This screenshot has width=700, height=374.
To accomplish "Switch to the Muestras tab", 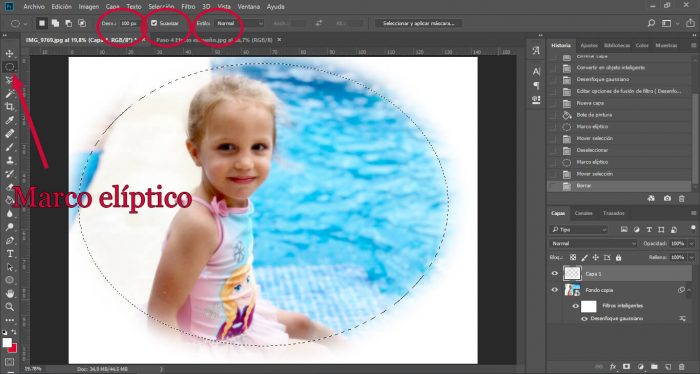I will pyautogui.click(x=666, y=46).
